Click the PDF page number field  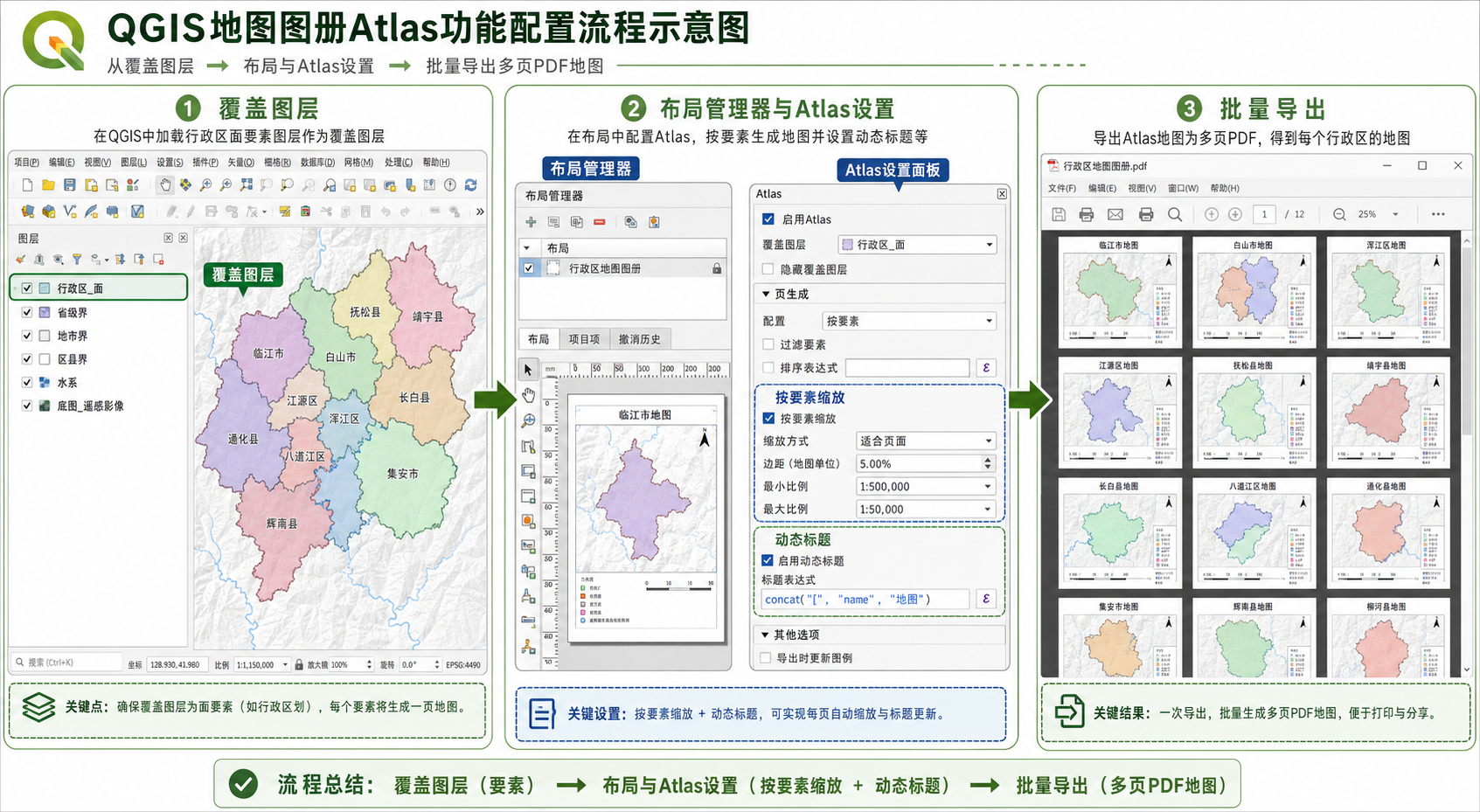coord(1264,214)
